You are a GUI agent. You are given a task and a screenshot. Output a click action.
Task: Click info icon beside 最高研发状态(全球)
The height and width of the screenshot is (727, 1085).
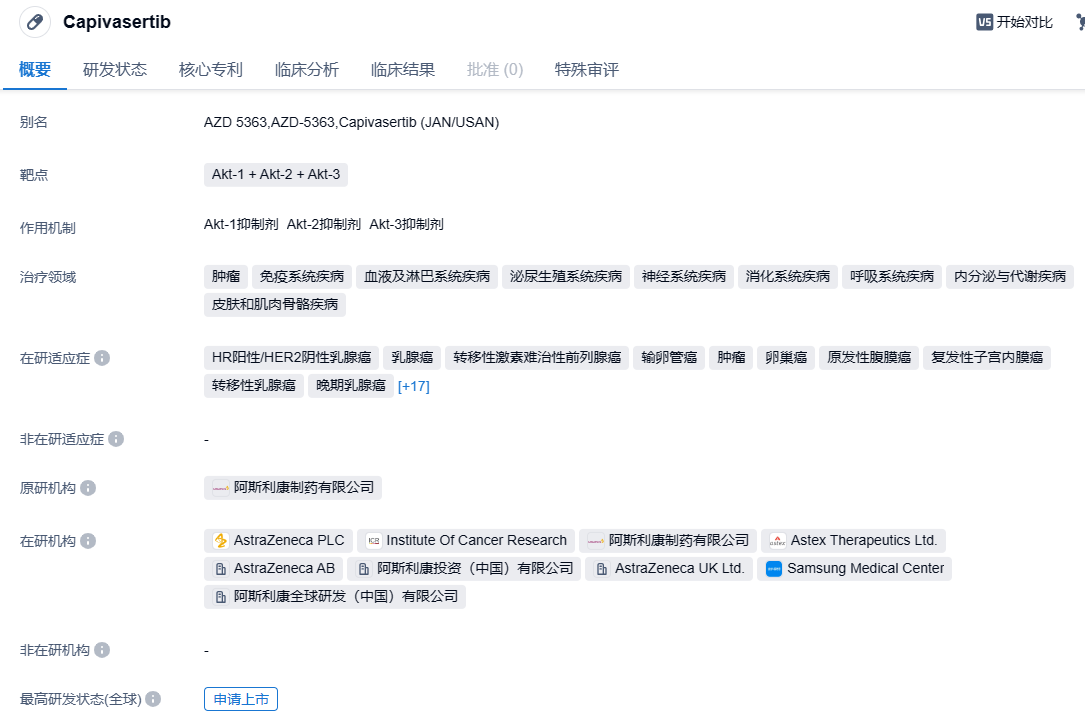point(153,699)
